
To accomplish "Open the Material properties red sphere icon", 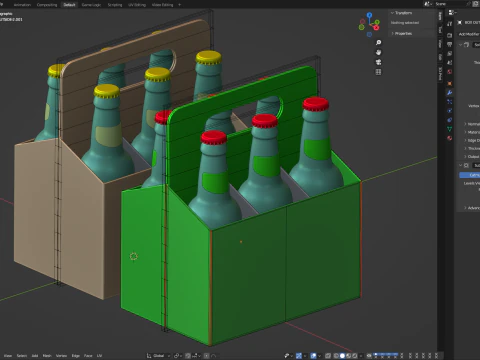I will pyautogui.click(x=450, y=138).
